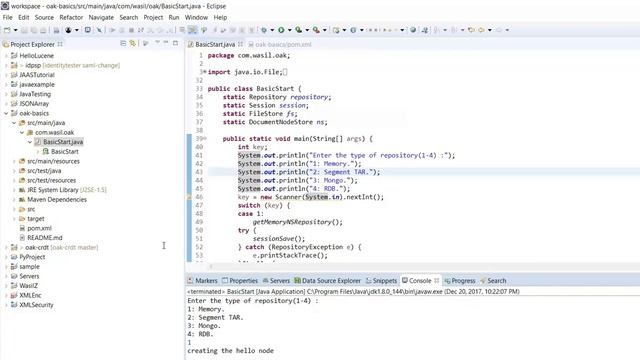
Task: Click the Save All toolbar icon
Action: 34,30
